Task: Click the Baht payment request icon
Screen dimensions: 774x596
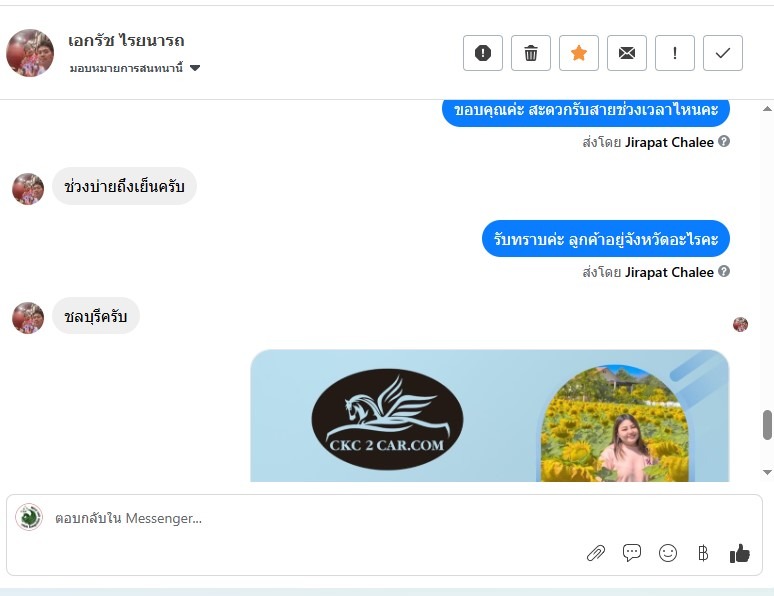Action: 703,553
